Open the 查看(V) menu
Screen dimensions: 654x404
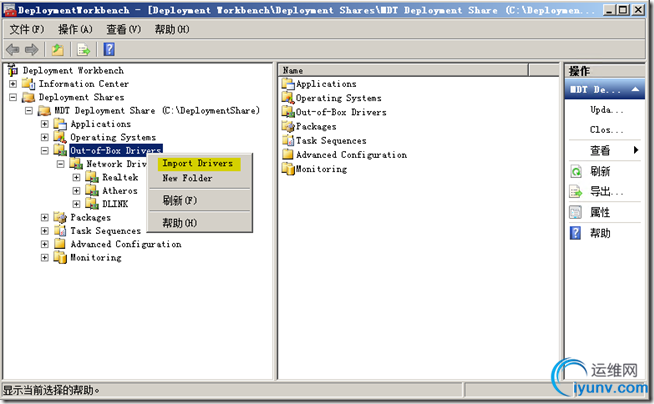click(x=123, y=29)
